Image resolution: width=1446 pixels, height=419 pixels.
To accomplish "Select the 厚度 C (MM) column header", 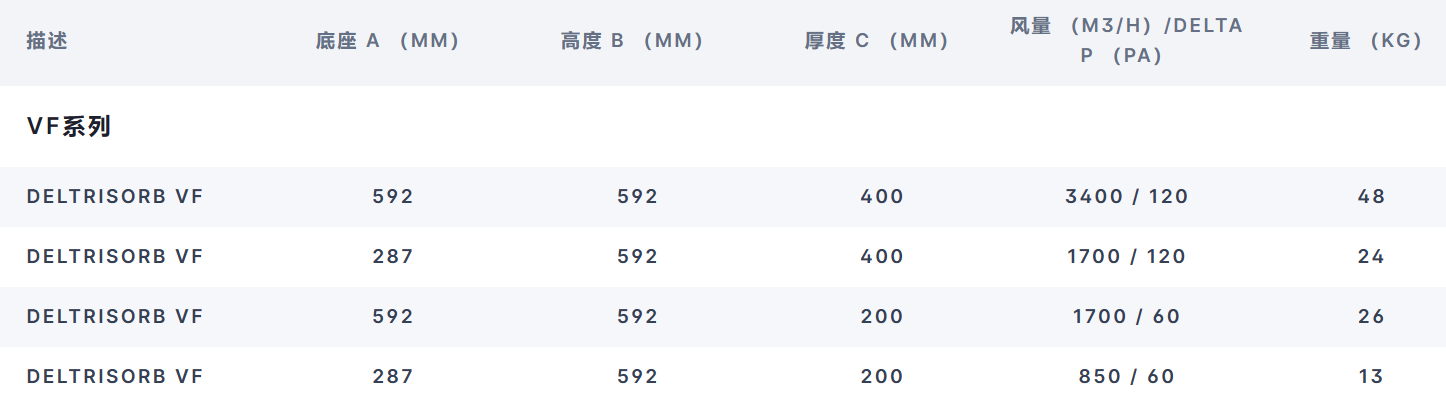I will [x=877, y=41].
